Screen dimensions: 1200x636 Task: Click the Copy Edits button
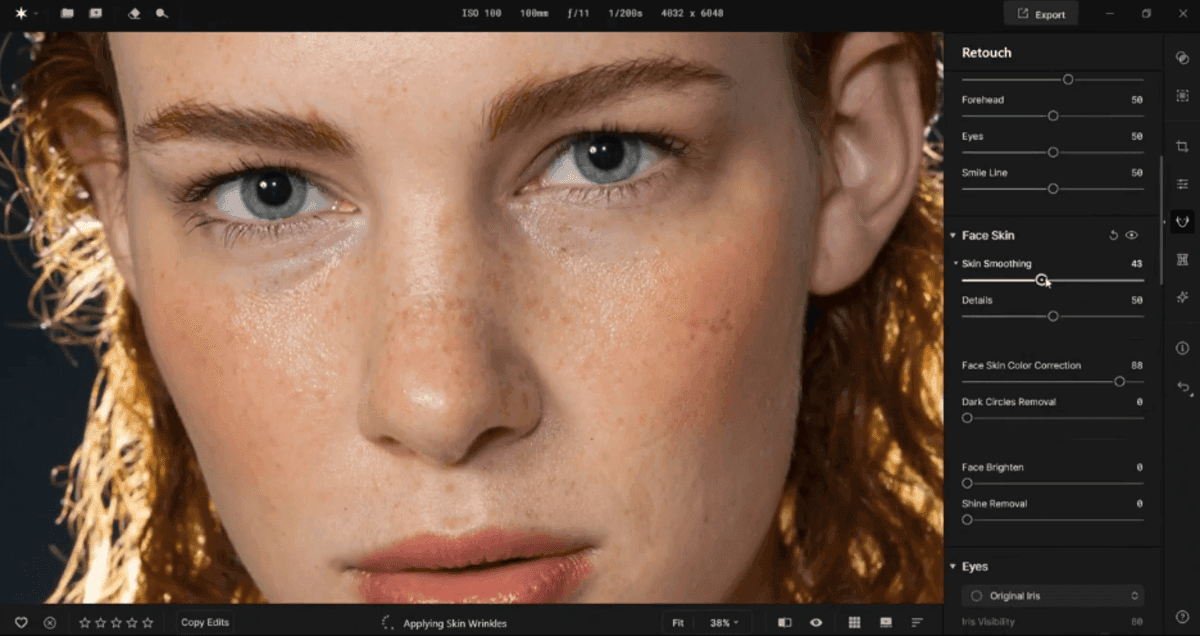[205, 622]
